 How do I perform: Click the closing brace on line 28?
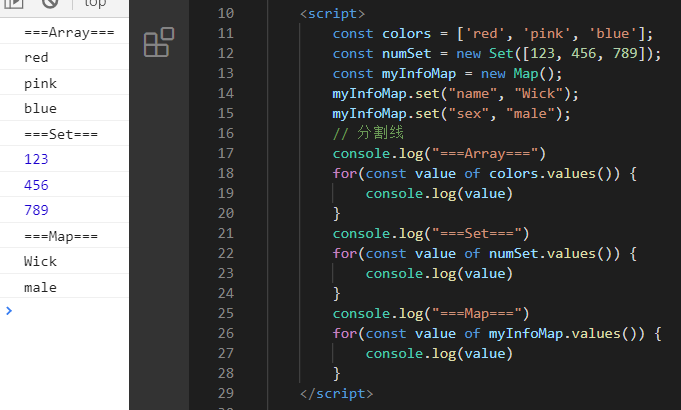(337, 373)
